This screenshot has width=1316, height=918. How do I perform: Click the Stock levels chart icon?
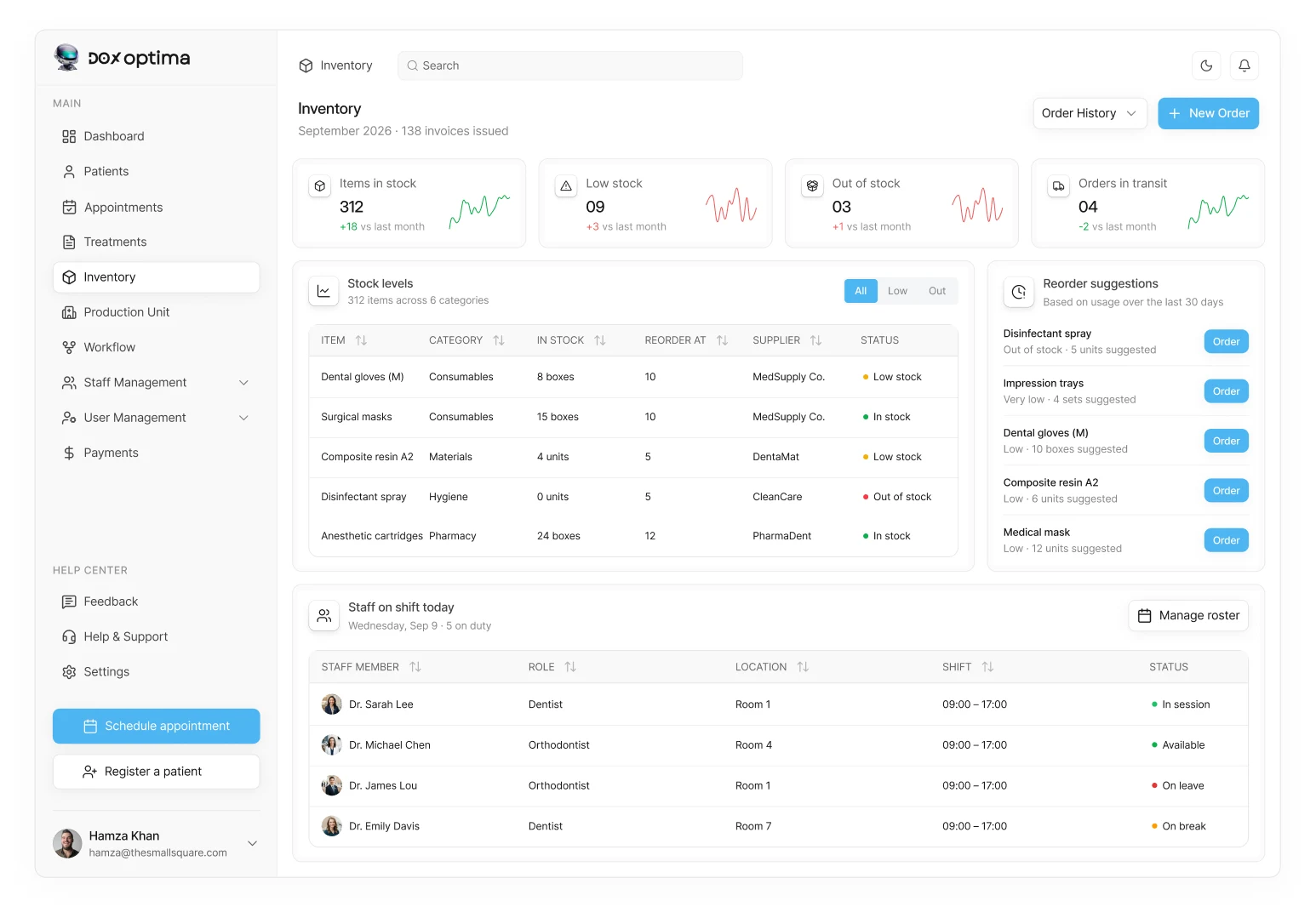(x=323, y=291)
